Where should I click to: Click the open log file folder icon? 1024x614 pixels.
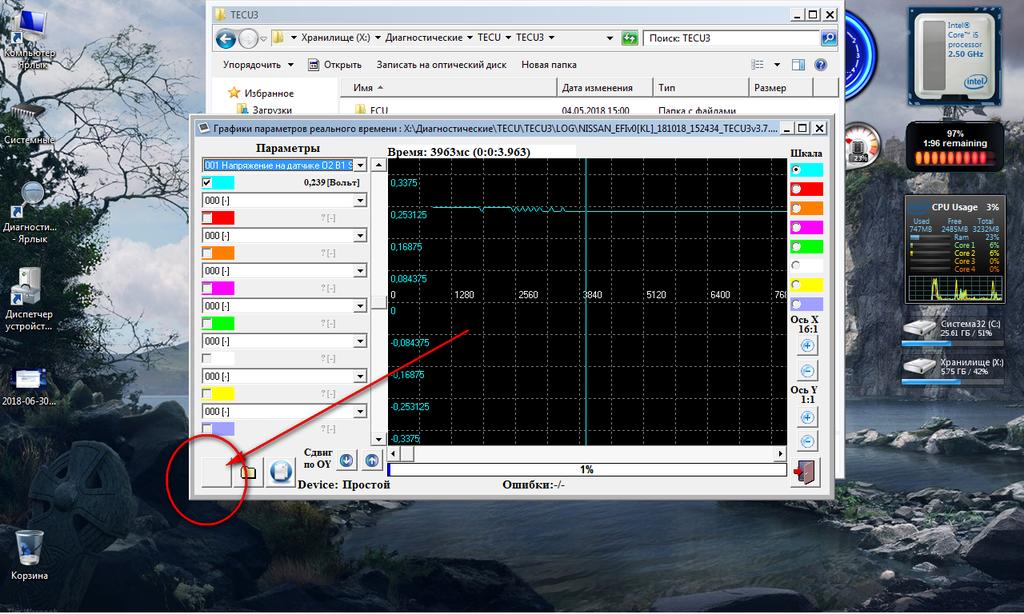tap(248, 470)
